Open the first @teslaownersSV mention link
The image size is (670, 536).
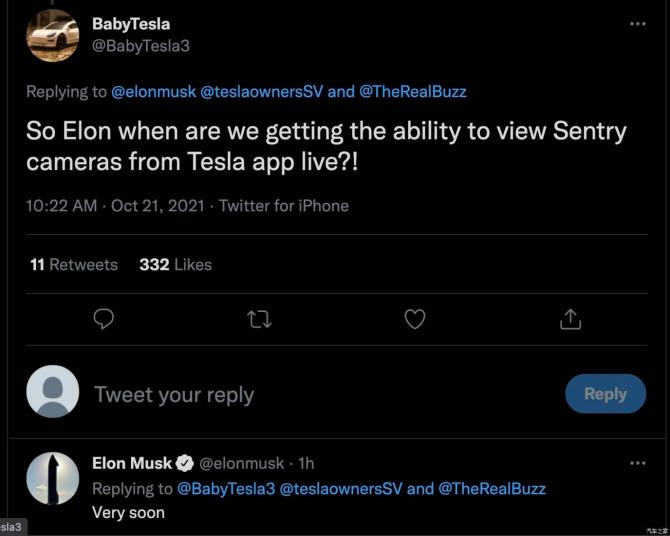click(x=262, y=91)
